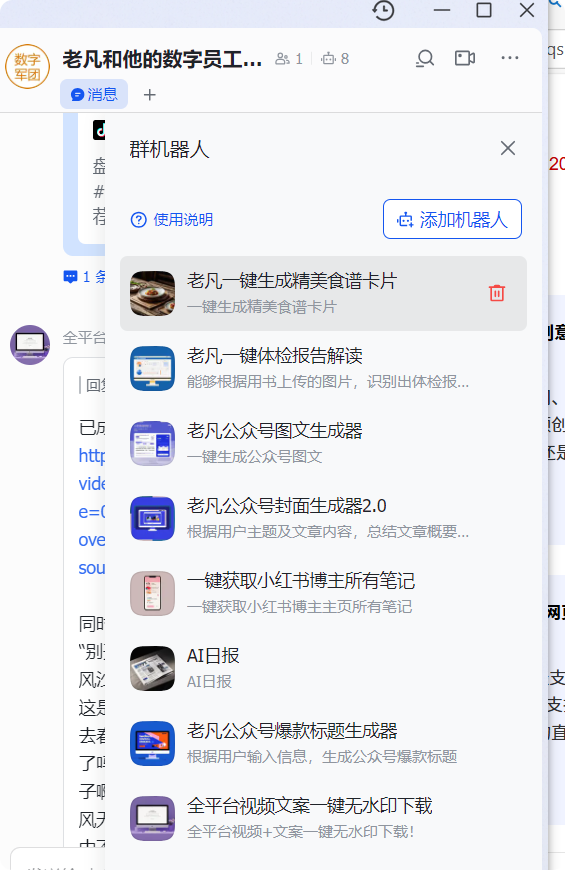Add a new tab with plus button
The width and height of the screenshot is (565, 870).
pos(149,95)
